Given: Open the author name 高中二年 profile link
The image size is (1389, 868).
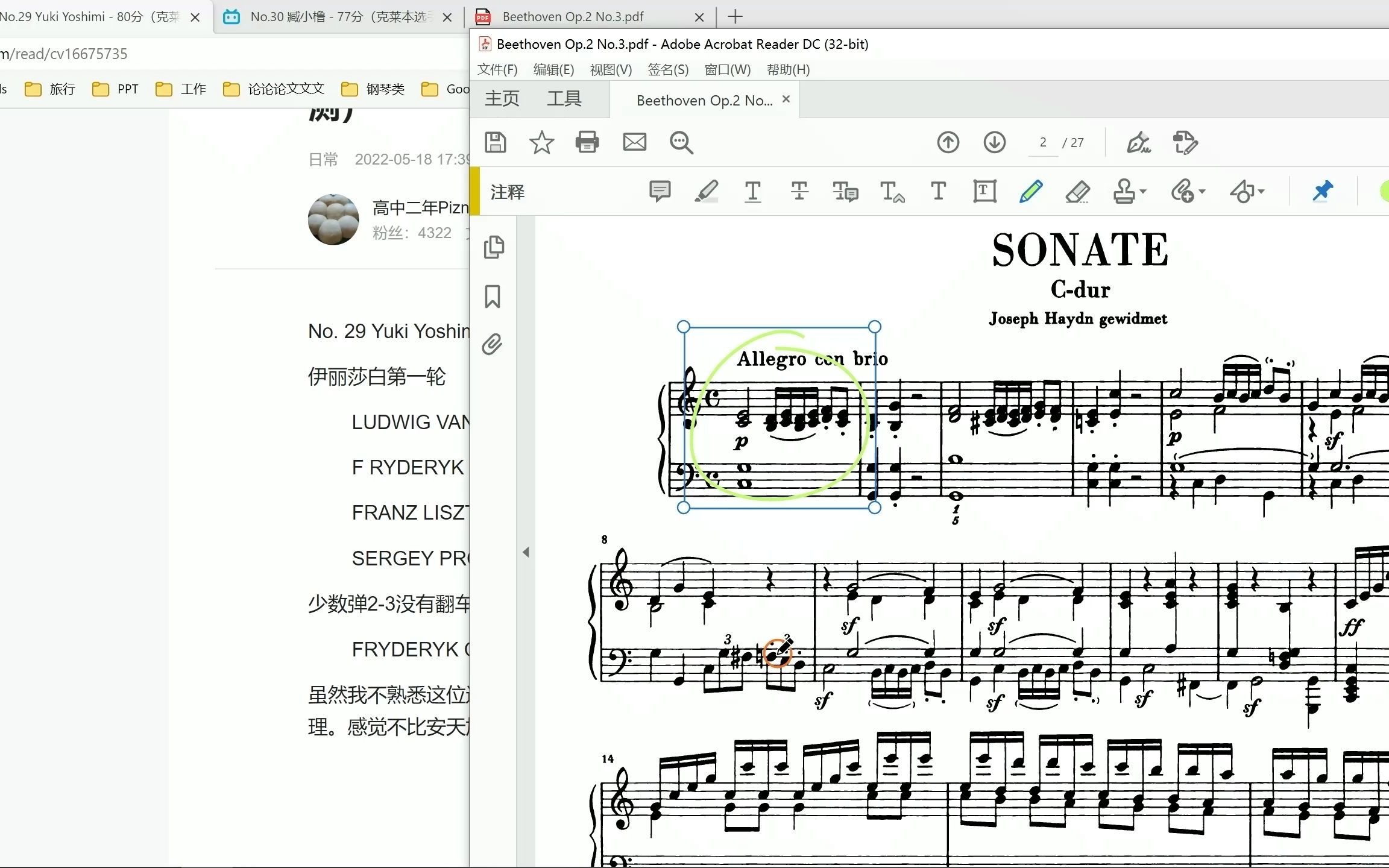Looking at the screenshot, I should click(x=421, y=208).
